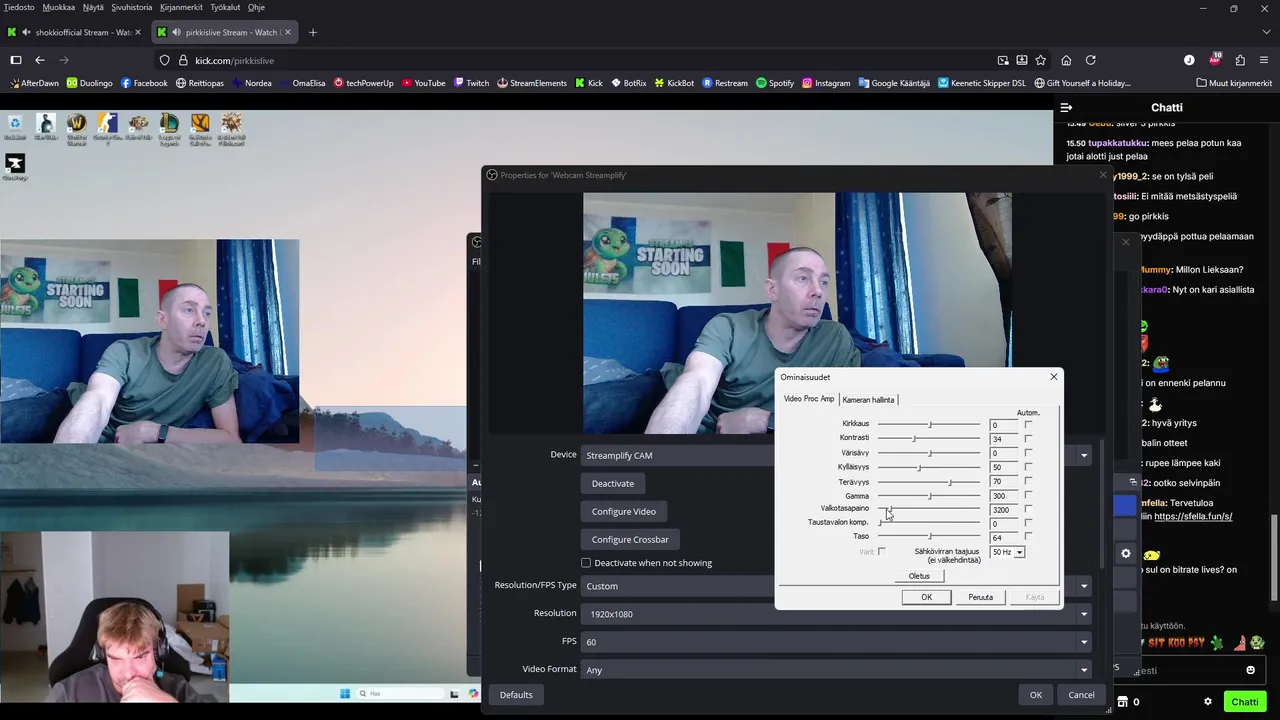Click Valkotasapaino slider handle
The image size is (1280, 720).
coord(889,509)
